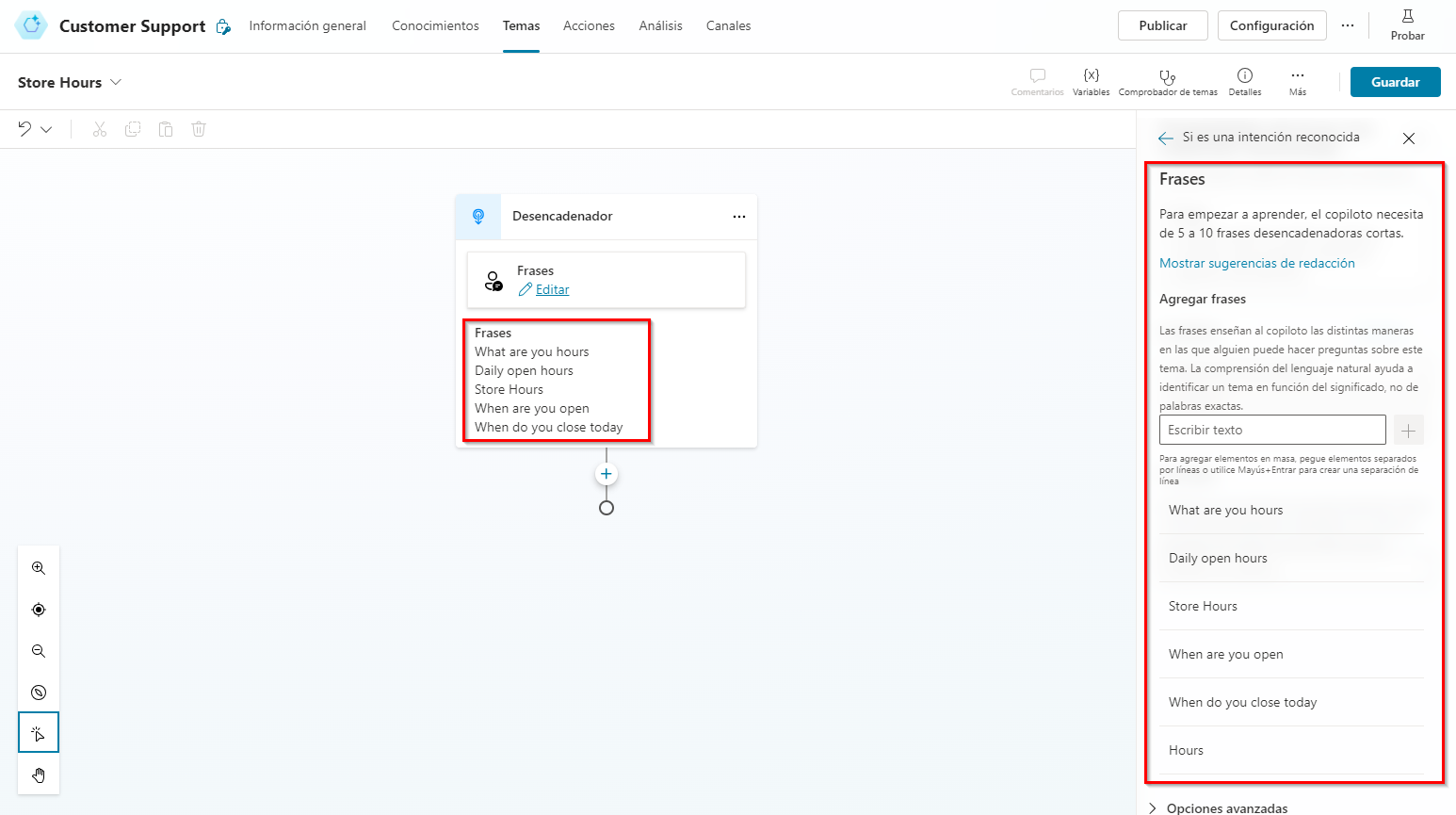Click the copy icon in toolbar
The height and width of the screenshot is (815, 1456).
(x=133, y=129)
